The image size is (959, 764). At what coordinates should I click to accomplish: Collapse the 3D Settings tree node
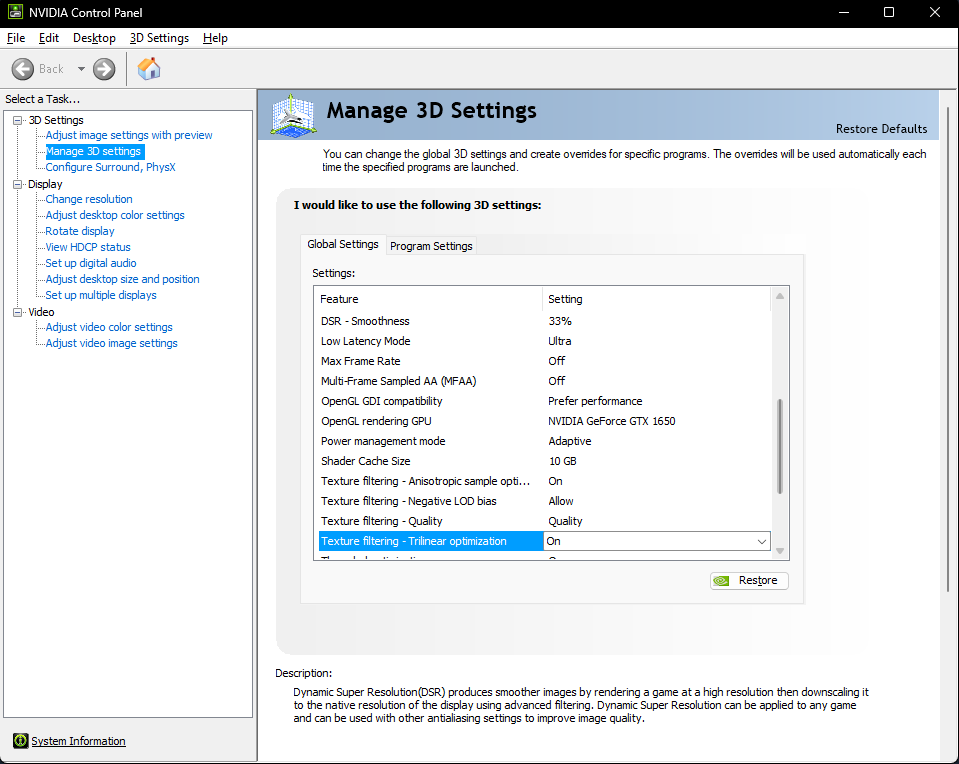tap(18, 121)
